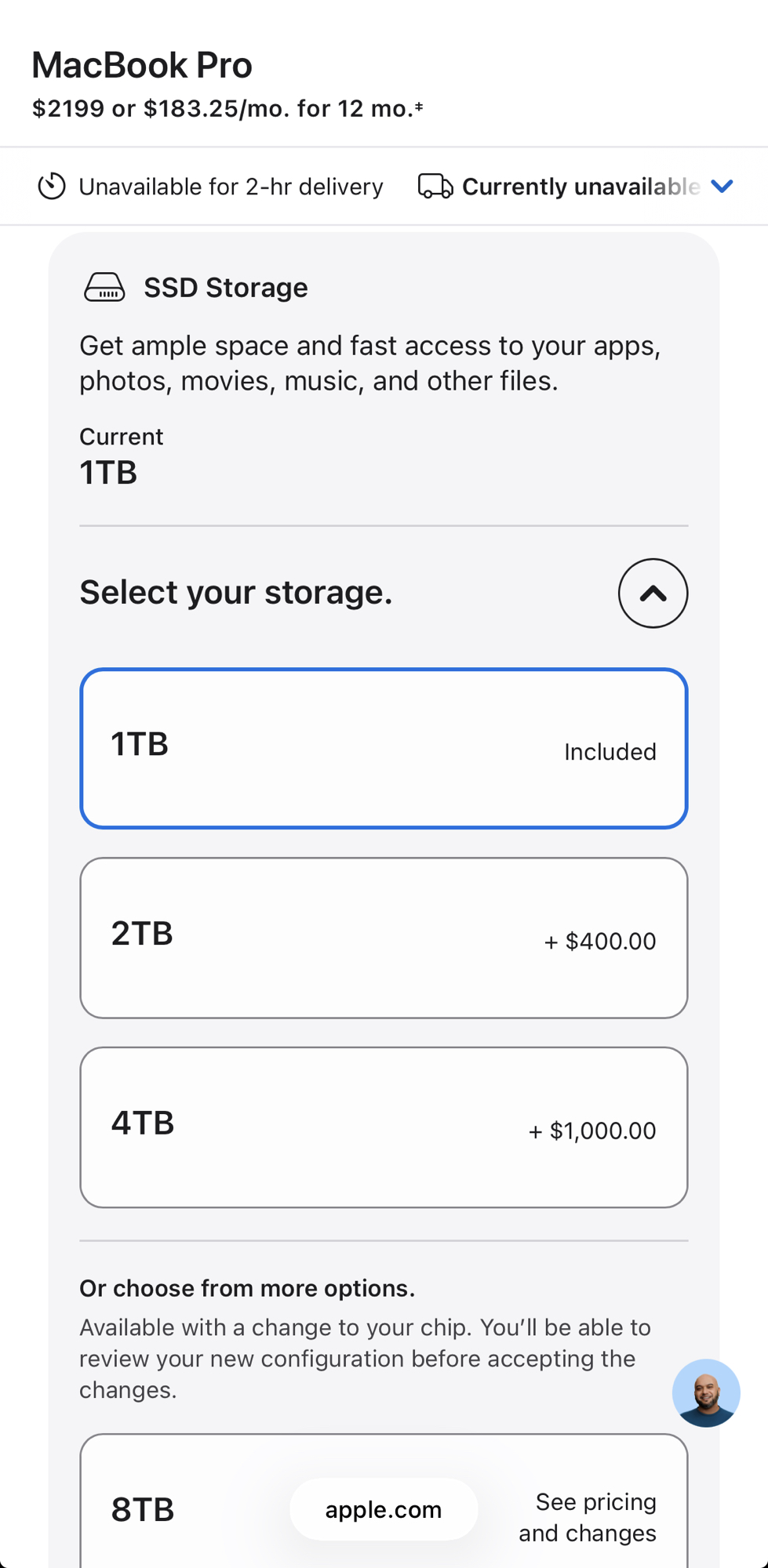Click the SSD drive icon
Screen dimensions: 768x1568
104,288
